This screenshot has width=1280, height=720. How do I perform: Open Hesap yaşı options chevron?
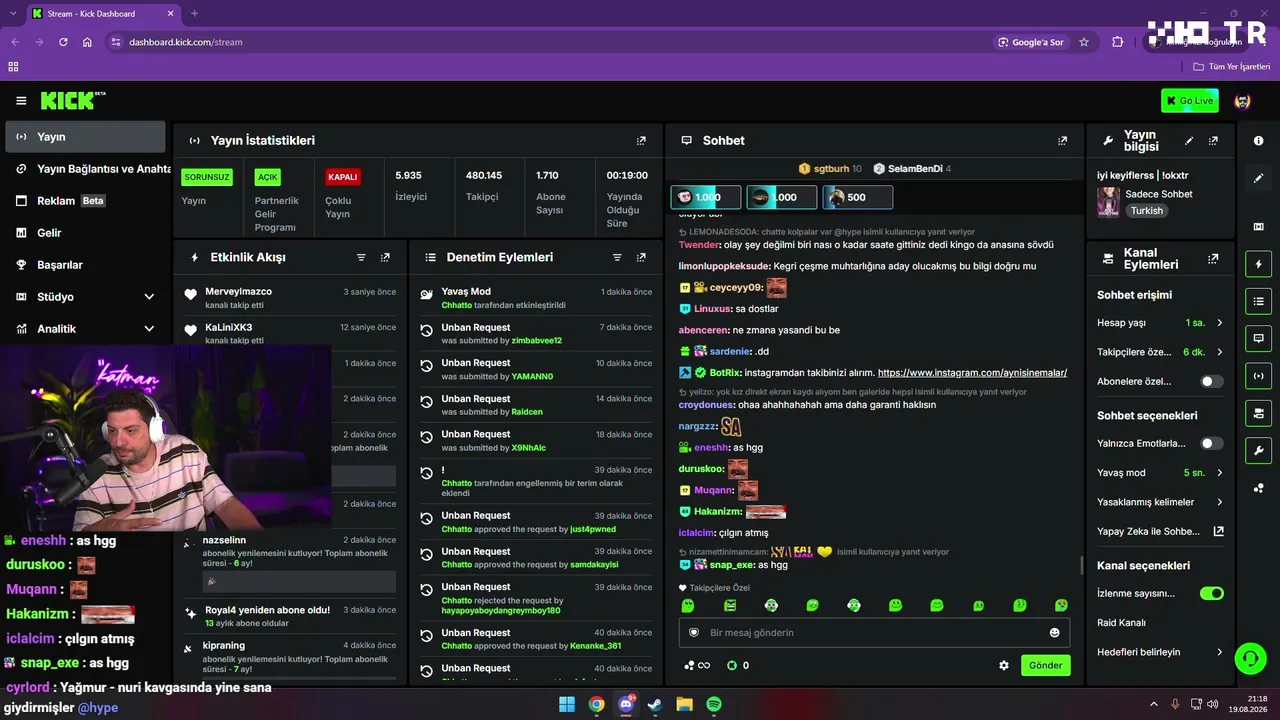click(x=1220, y=323)
